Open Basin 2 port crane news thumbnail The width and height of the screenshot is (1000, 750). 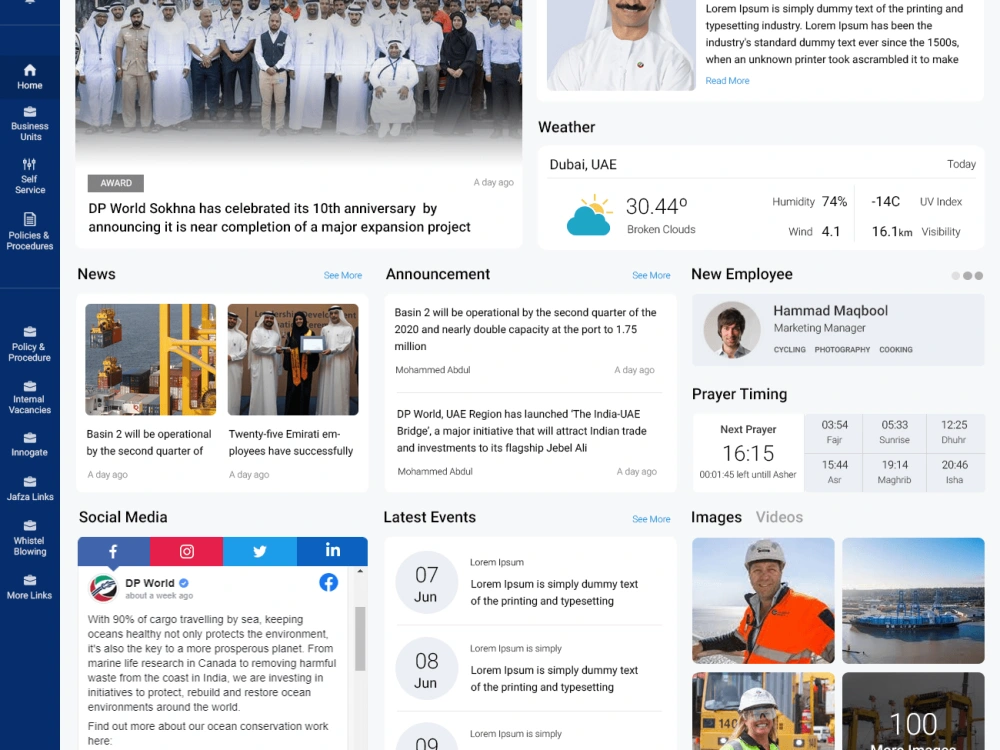(x=151, y=360)
